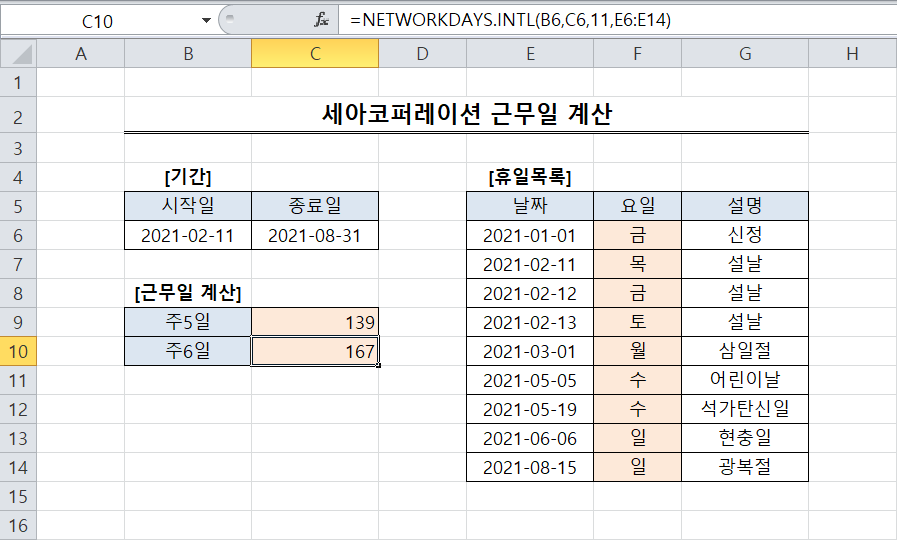The height and width of the screenshot is (540, 897).
Task: Select row 1 header
Action: pyautogui.click(x=18, y=83)
